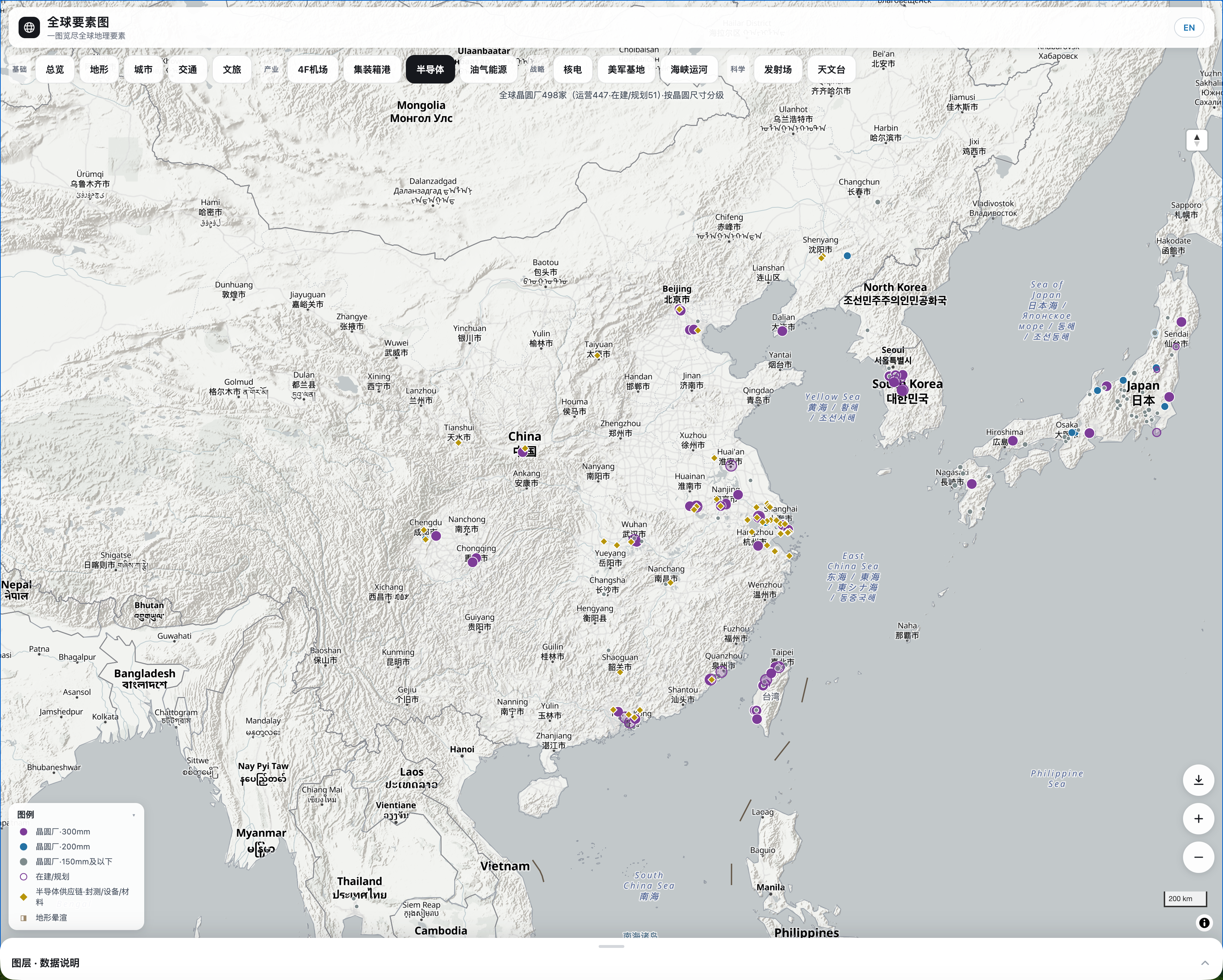The height and width of the screenshot is (980, 1223).
Task: Switch language with the EN button
Action: (x=1188, y=27)
